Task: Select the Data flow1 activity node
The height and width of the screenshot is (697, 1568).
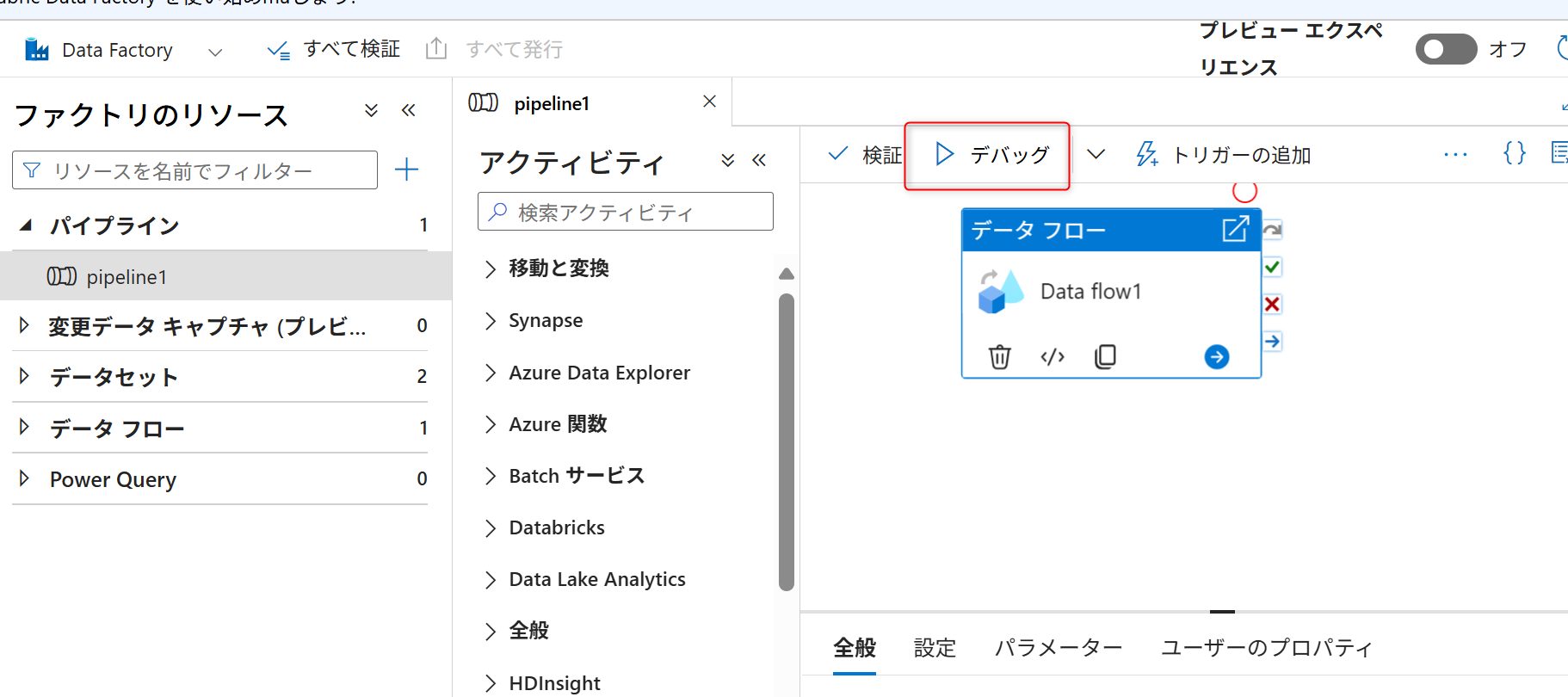Action: 1111,292
